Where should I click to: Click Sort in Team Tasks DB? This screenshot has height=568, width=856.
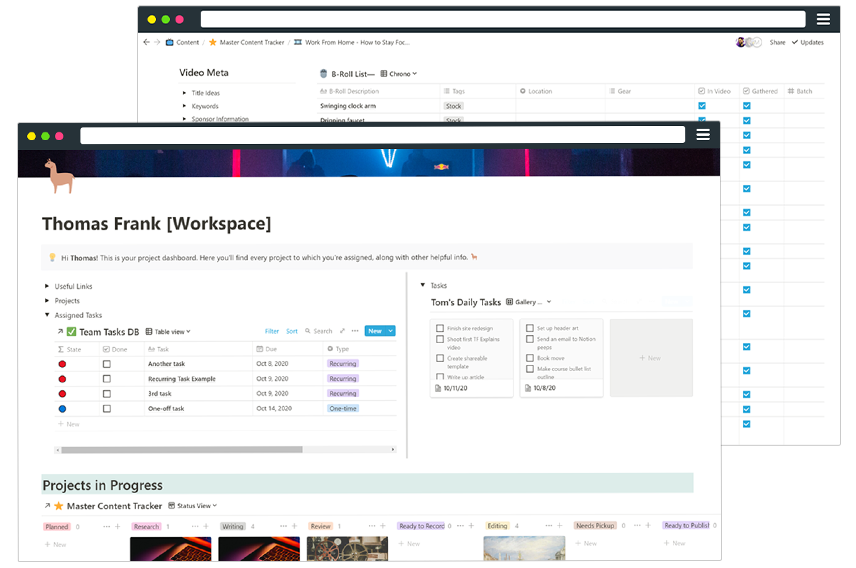click(x=292, y=331)
